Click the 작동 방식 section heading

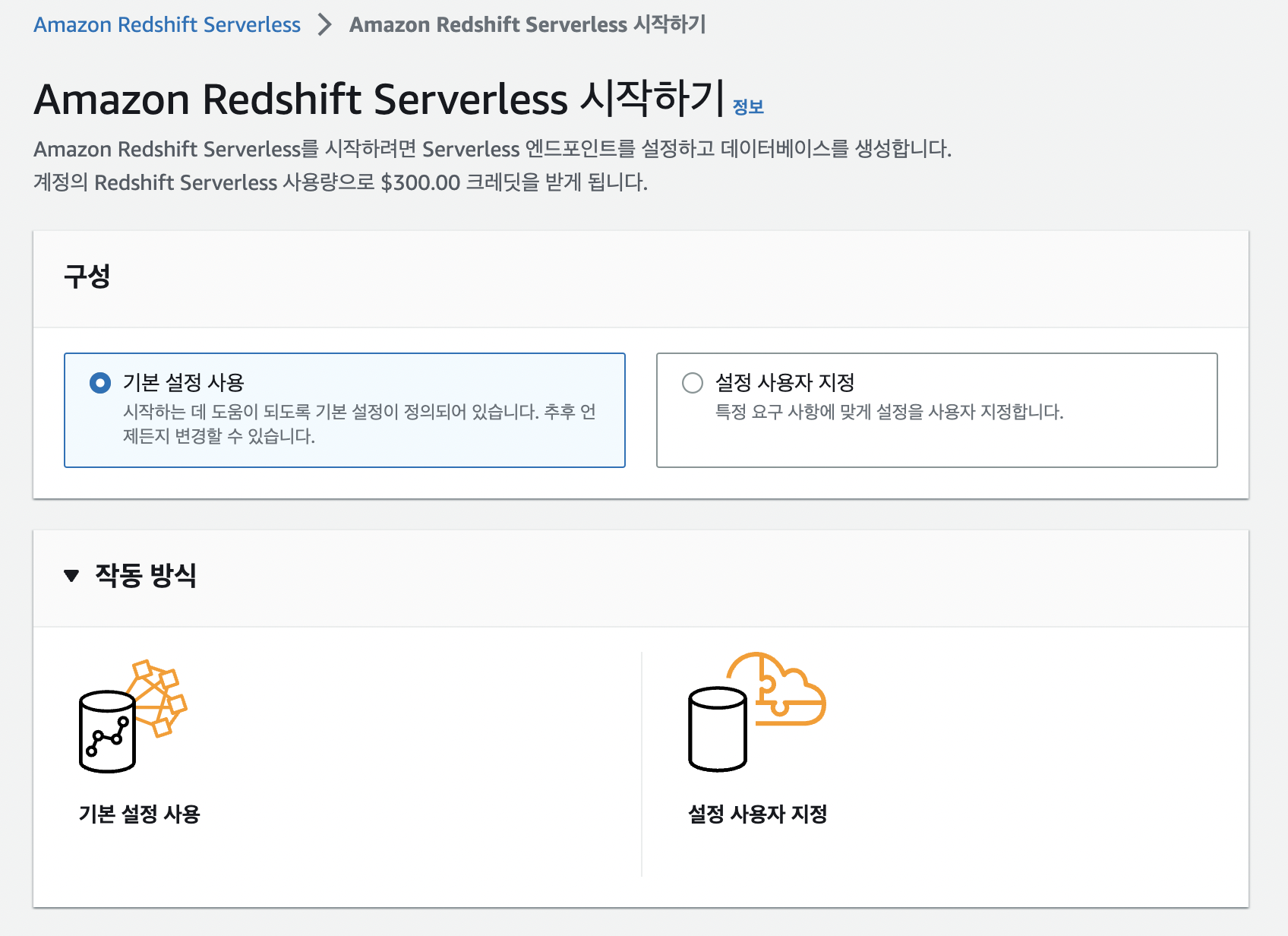click(146, 575)
